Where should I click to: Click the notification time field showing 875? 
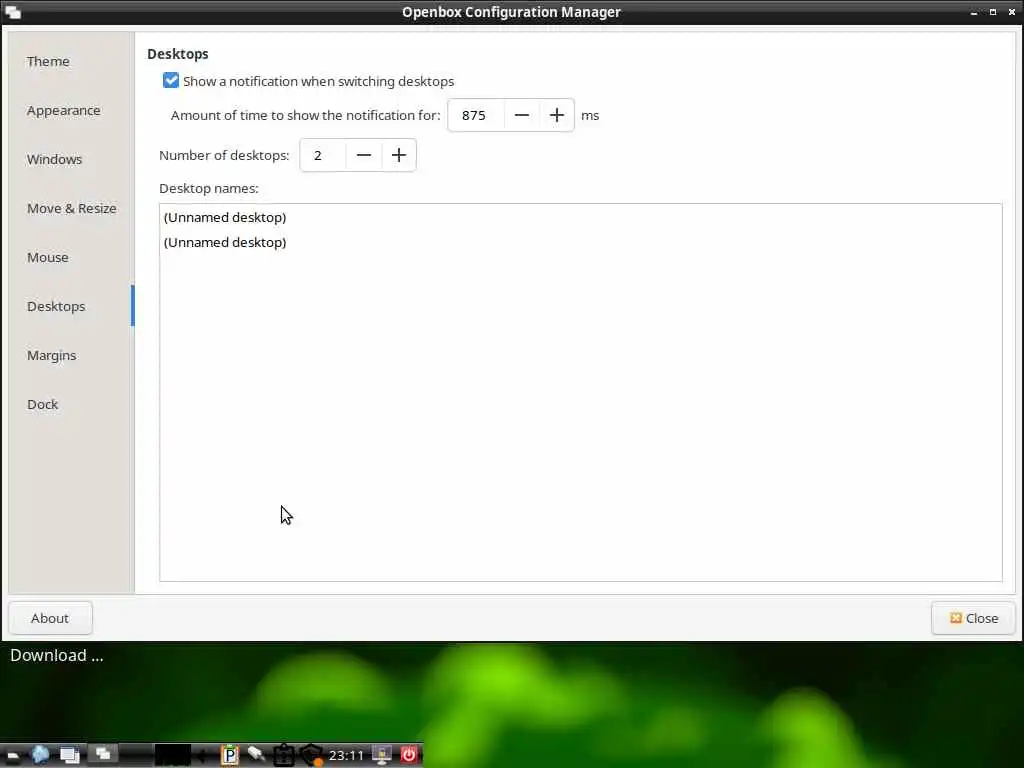point(475,115)
